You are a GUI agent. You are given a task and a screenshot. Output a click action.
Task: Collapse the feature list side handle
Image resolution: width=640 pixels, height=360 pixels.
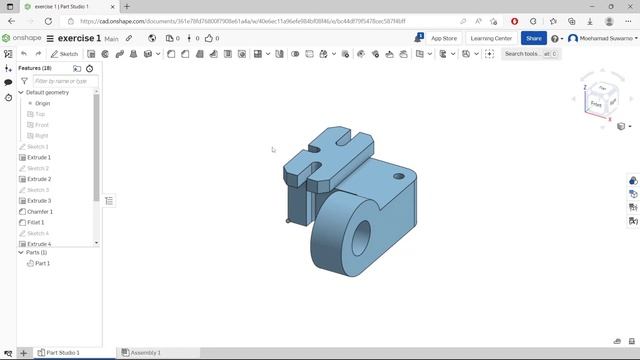(x=109, y=201)
